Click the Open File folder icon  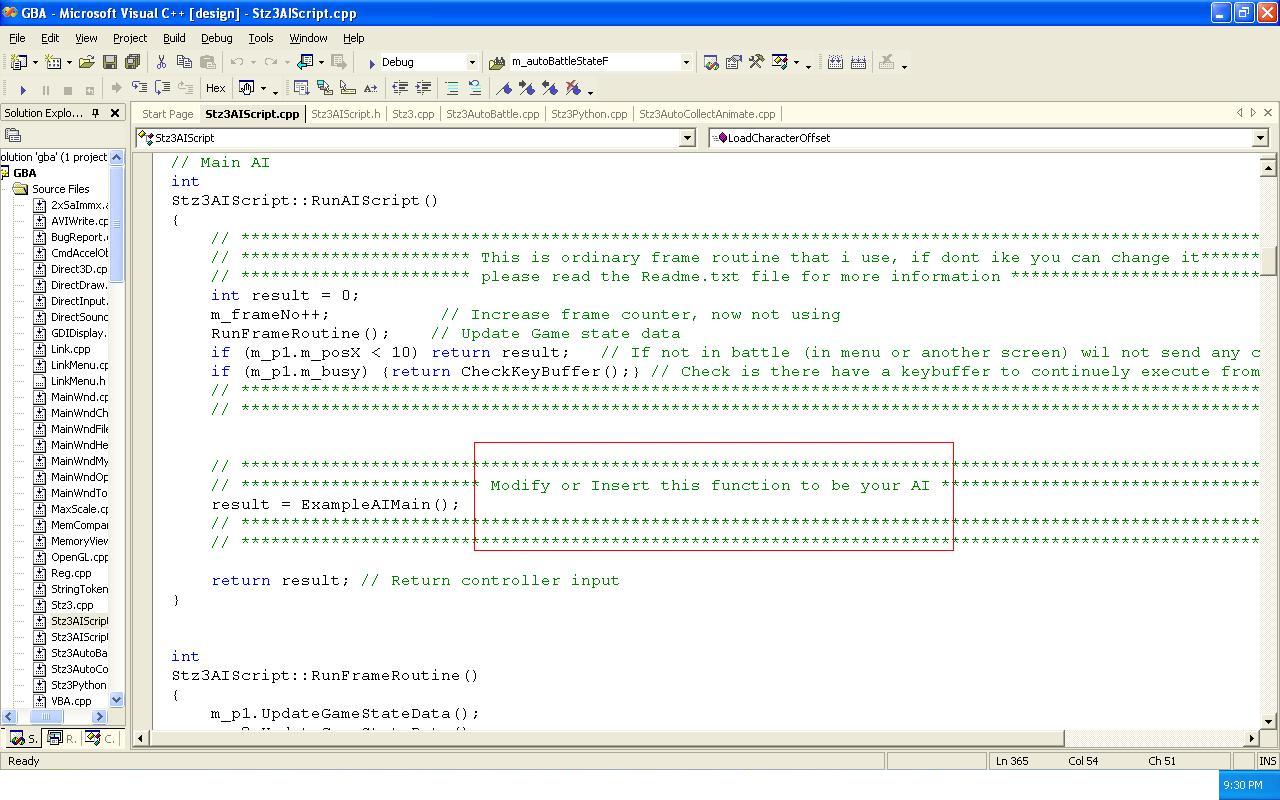pyautogui.click(x=87, y=62)
